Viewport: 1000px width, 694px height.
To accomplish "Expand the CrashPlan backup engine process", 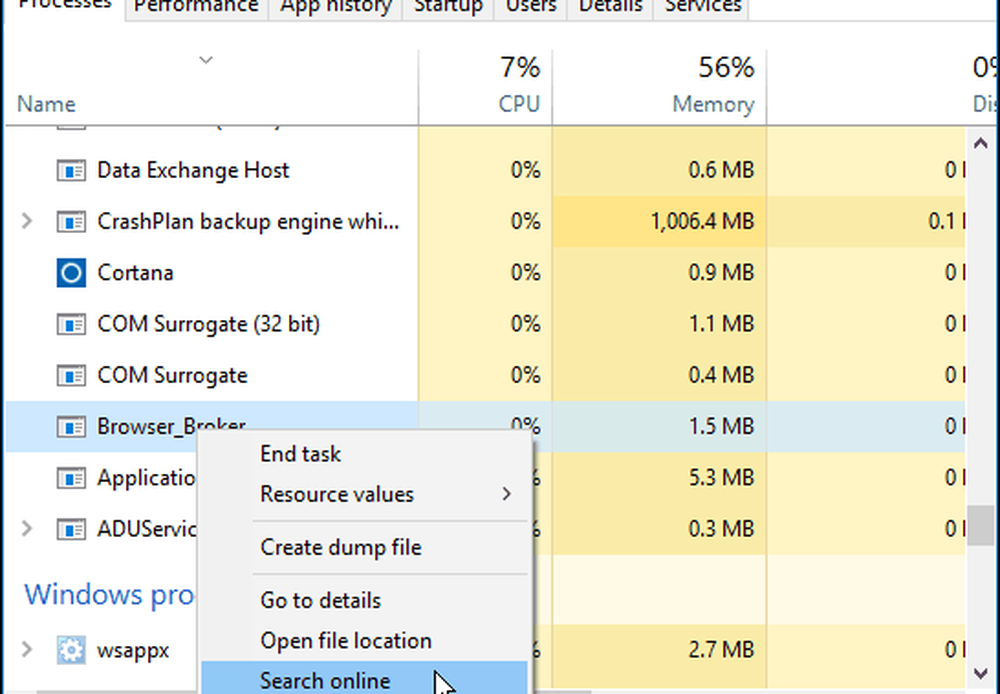I will [28, 221].
